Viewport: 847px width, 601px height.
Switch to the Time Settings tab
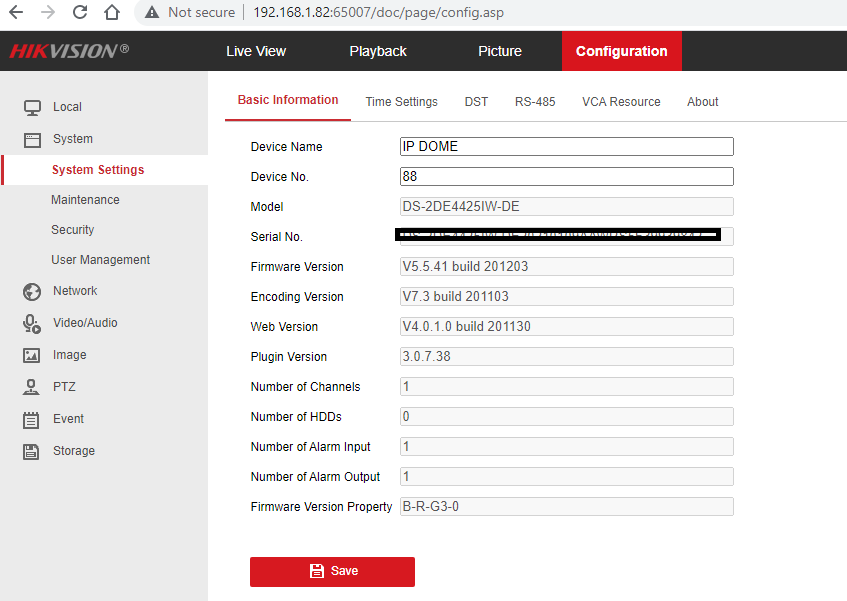(401, 102)
